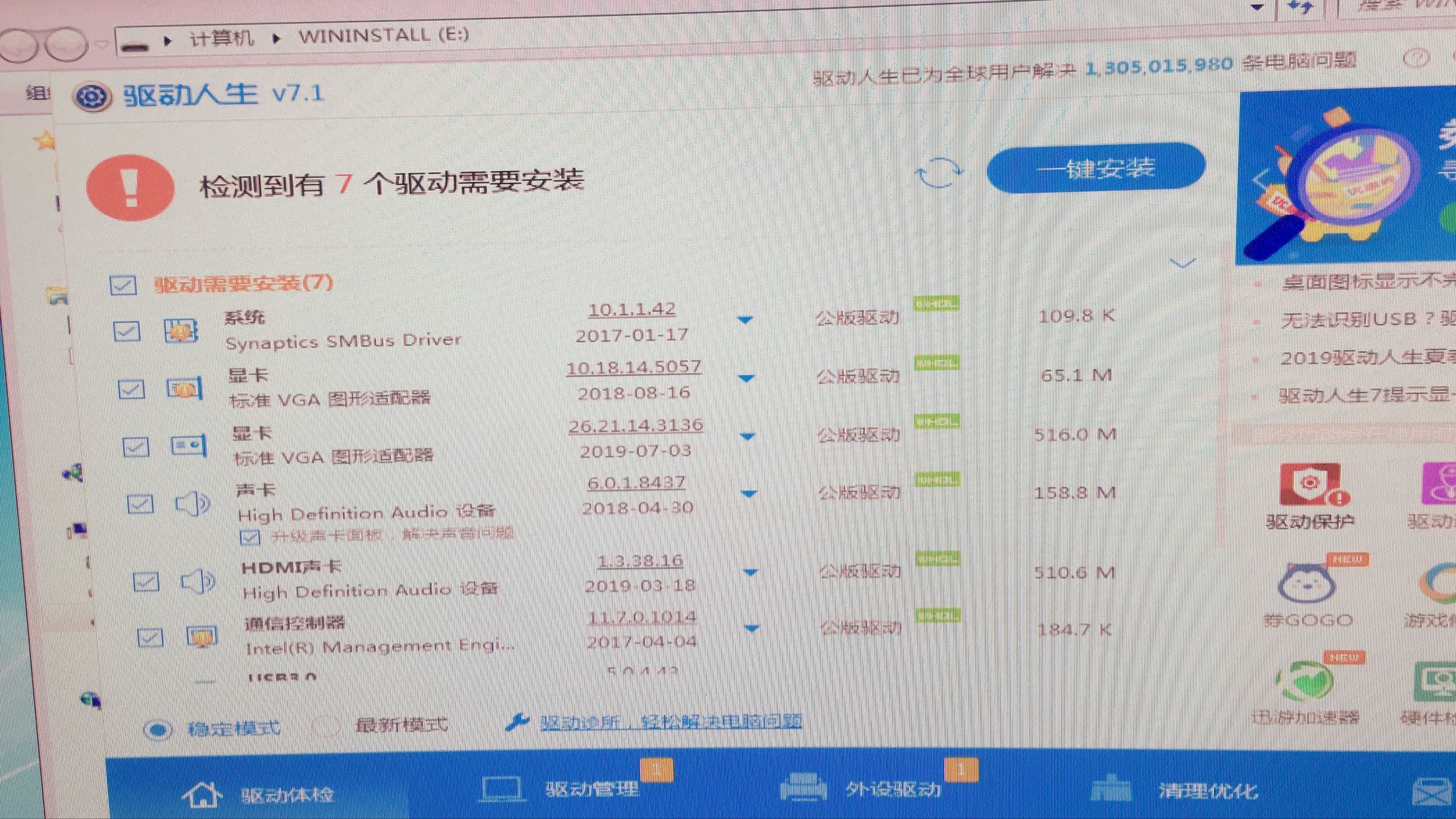Toggle the 升级声卡面板 sub-checkbox
This screenshot has width=1456, height=819.
pos(251,537)
